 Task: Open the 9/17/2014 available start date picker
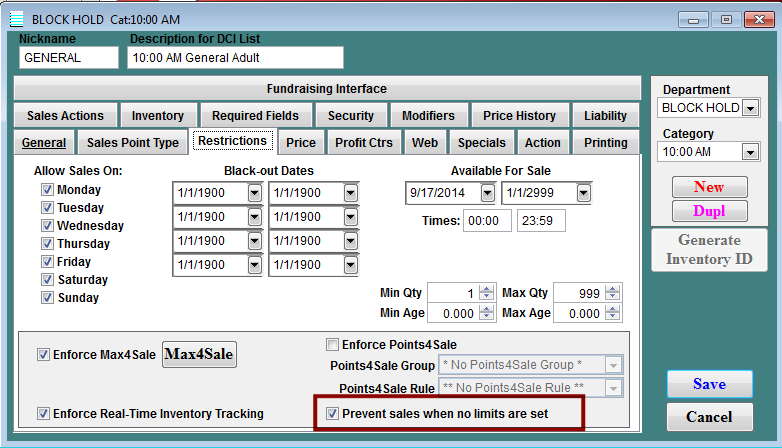pyautogui.click(x=487, y=193)
